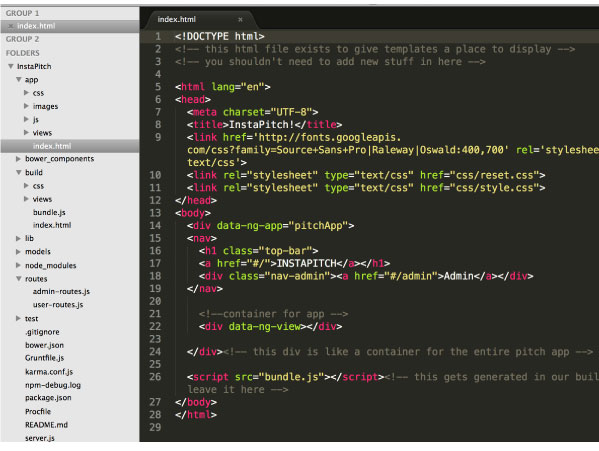Image resolution: width=599 pixels, height=451 pixels.
Task: Open karma.conf.js file
Action: [x=49, y=372]
